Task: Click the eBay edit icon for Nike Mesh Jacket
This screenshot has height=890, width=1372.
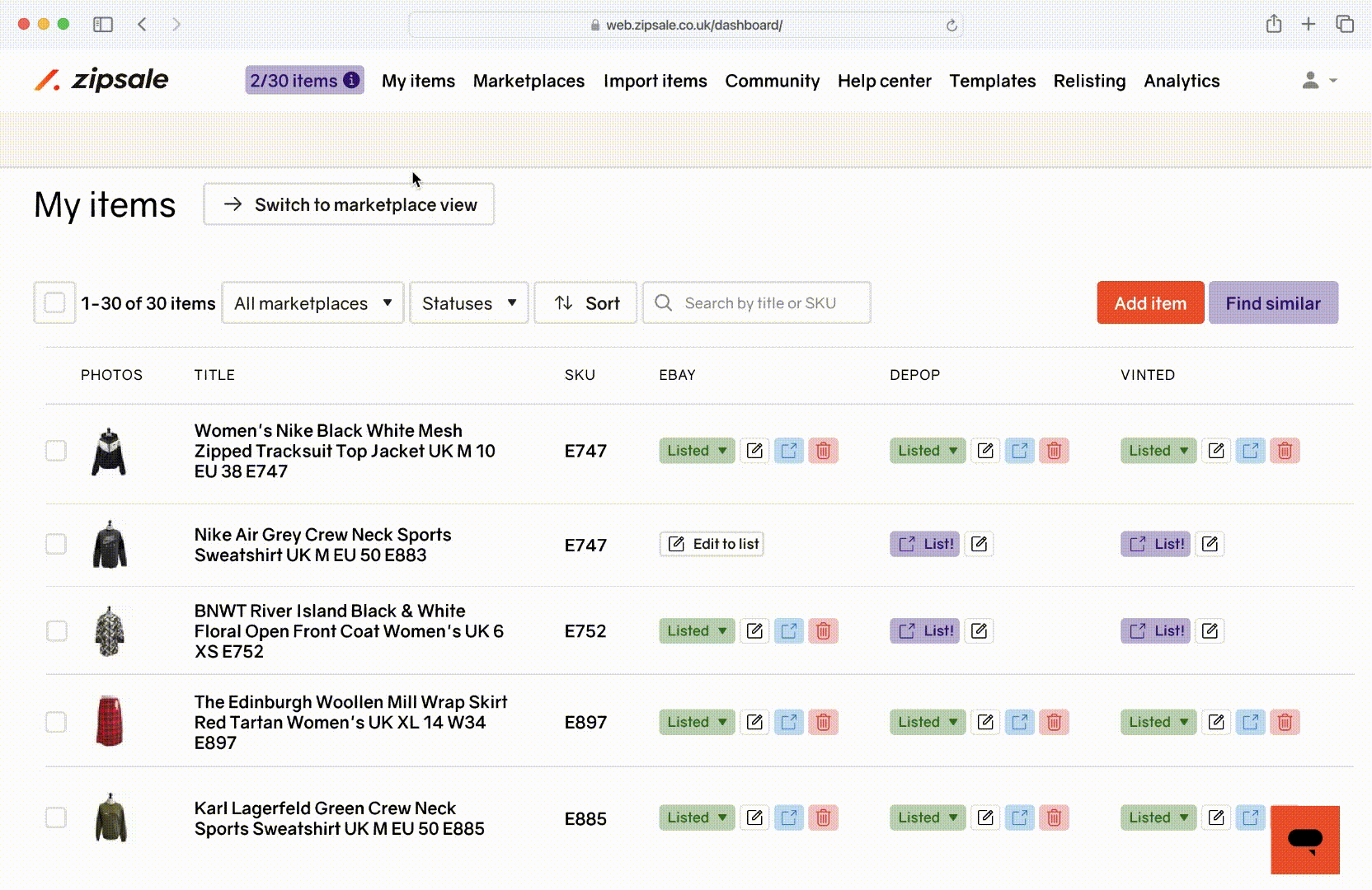Action: (x=754, y=451)
